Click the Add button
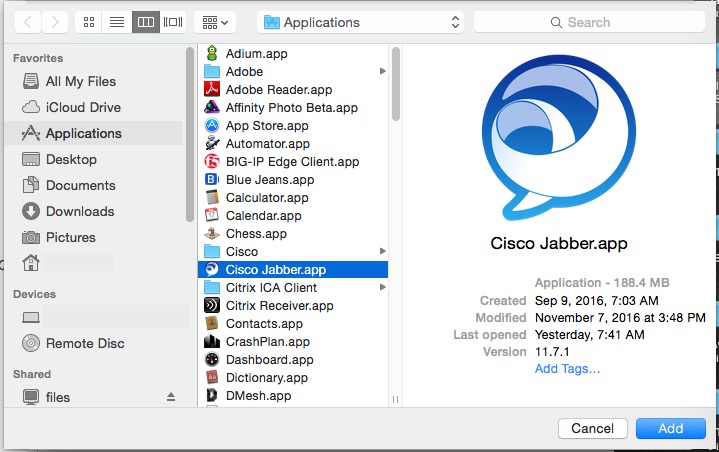 coord(670,428)
